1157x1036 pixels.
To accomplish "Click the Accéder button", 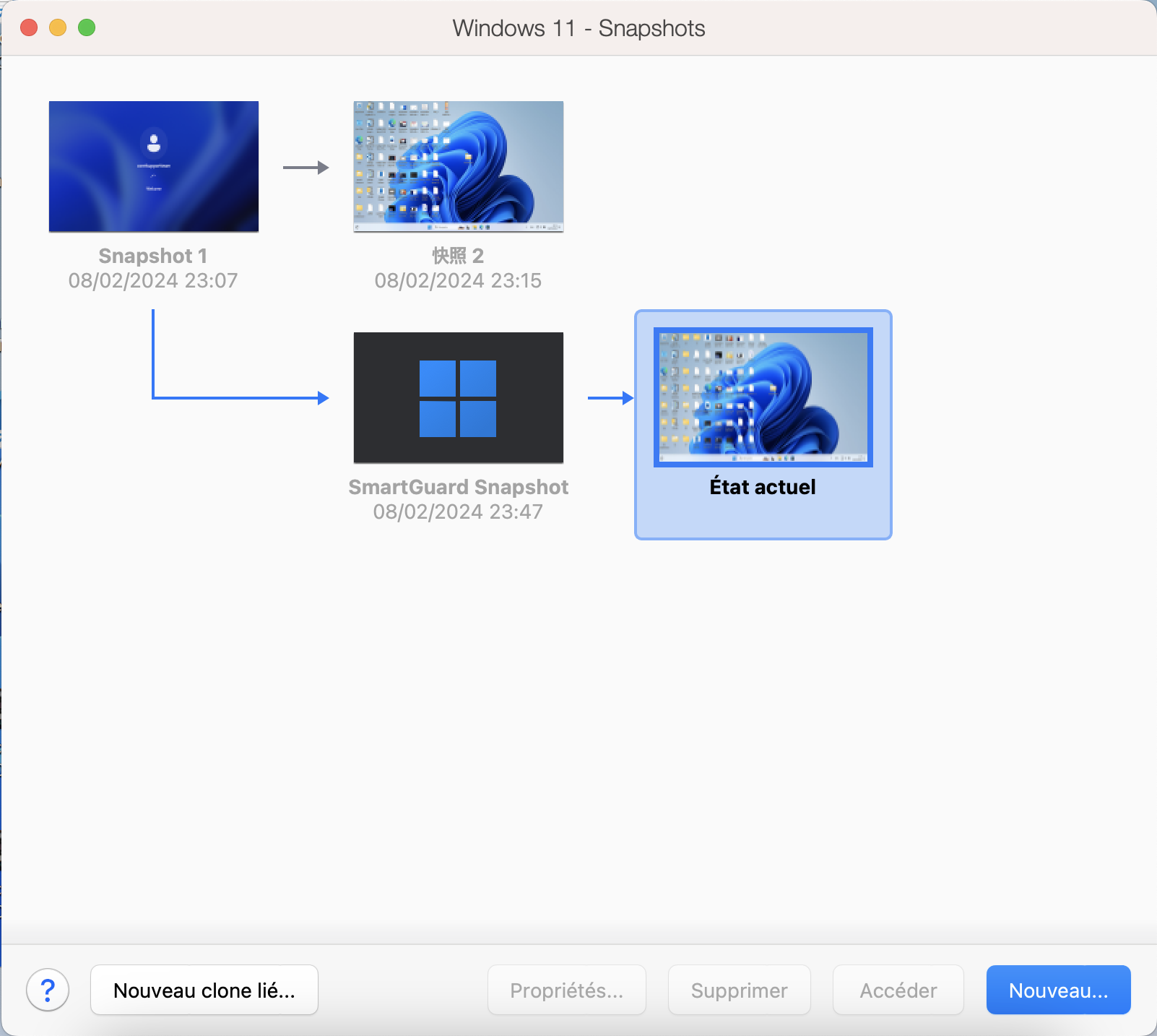I will [898, 990].
